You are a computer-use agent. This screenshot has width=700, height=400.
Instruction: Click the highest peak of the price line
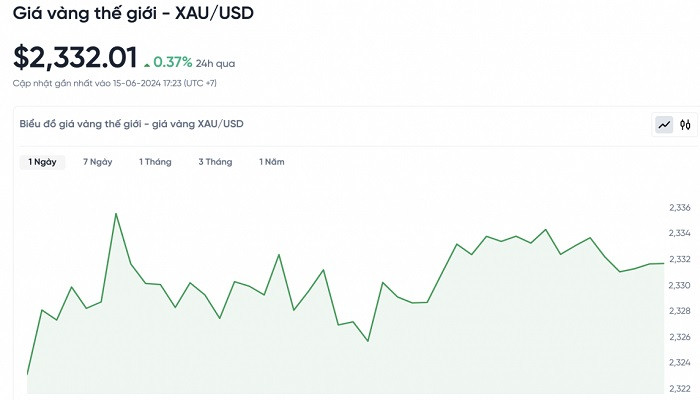tap(116, 213)
